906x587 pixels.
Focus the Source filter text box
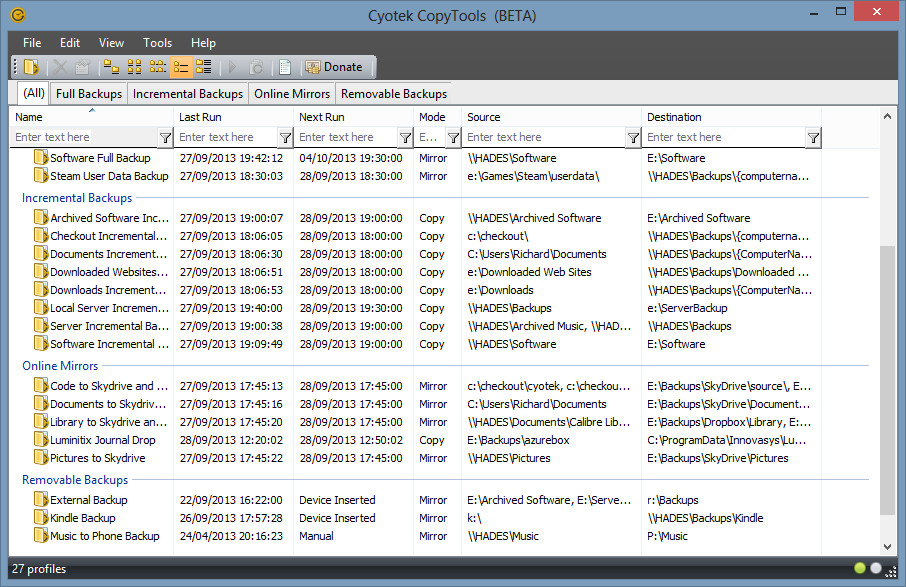point(545,138)
